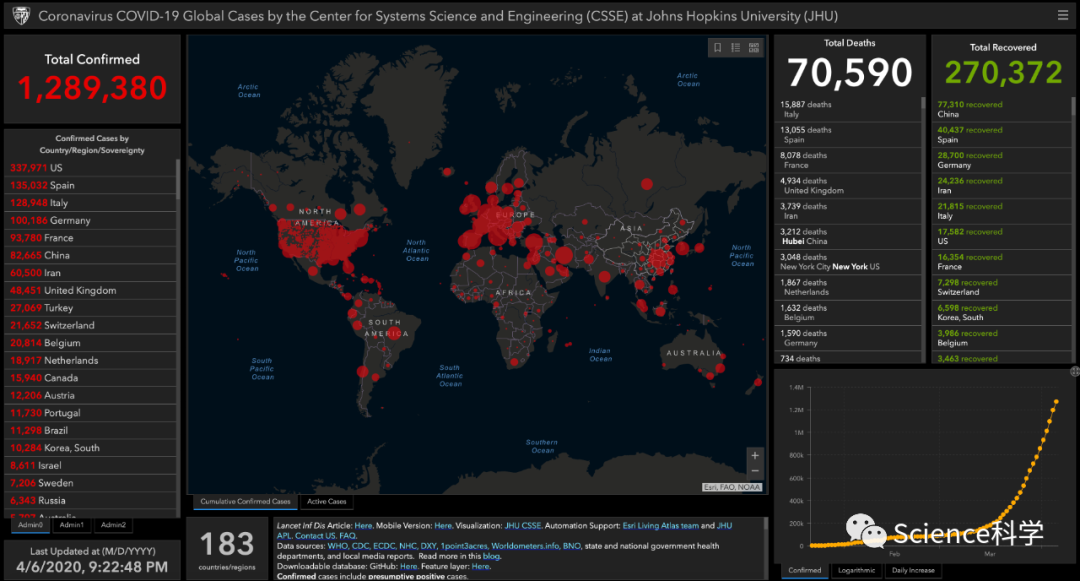
Task: Click the confirmed cases list scrollbar
Action: point(178,179)
